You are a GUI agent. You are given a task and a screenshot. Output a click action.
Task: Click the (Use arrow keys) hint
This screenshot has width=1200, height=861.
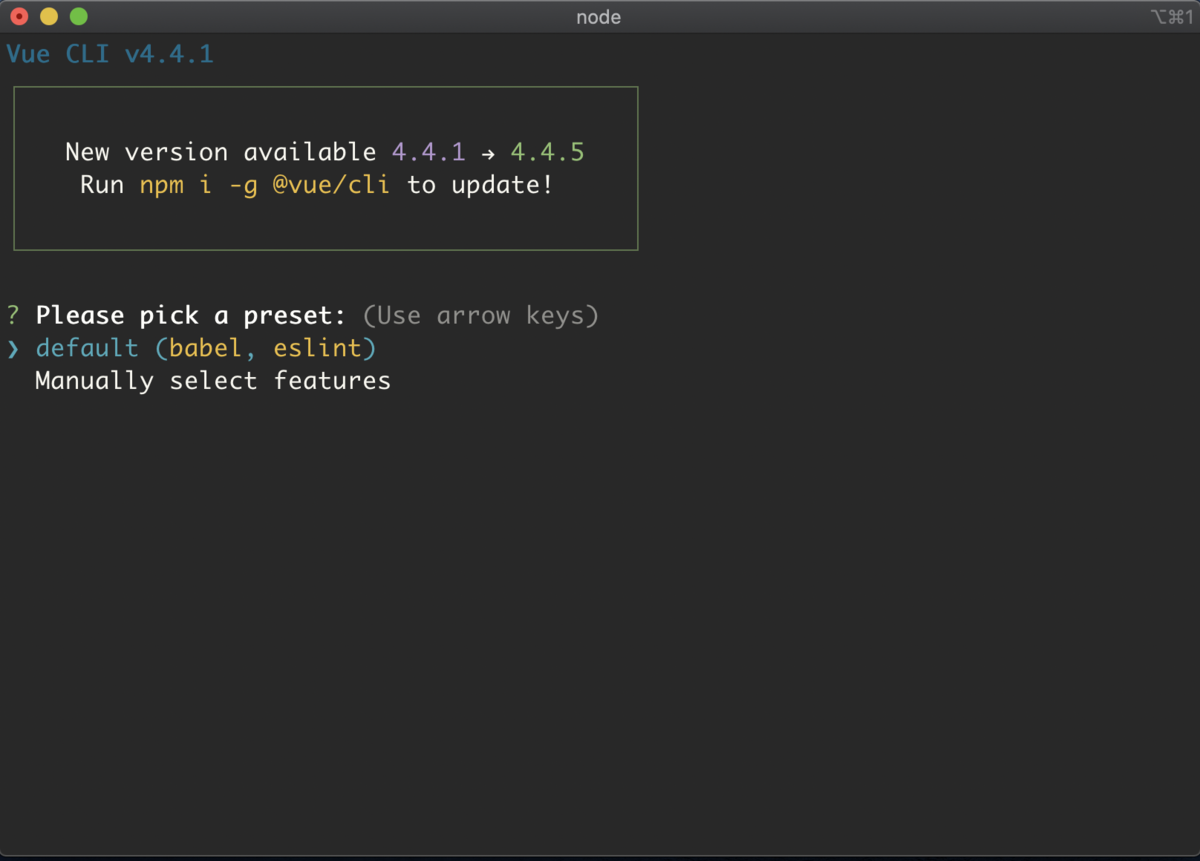(x=480, y=316)
